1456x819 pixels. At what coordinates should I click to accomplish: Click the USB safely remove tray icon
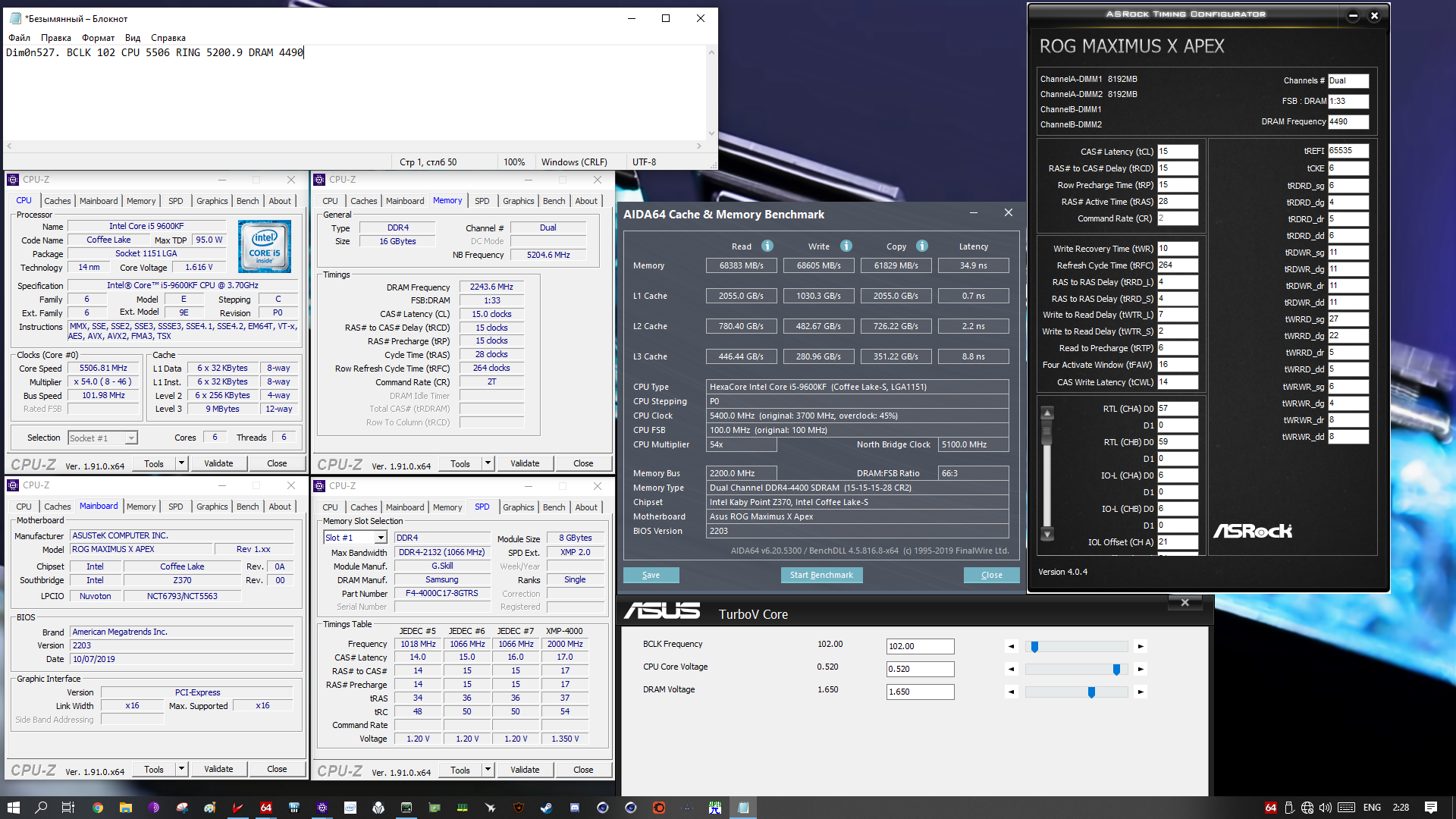(x=1289, y=808)
